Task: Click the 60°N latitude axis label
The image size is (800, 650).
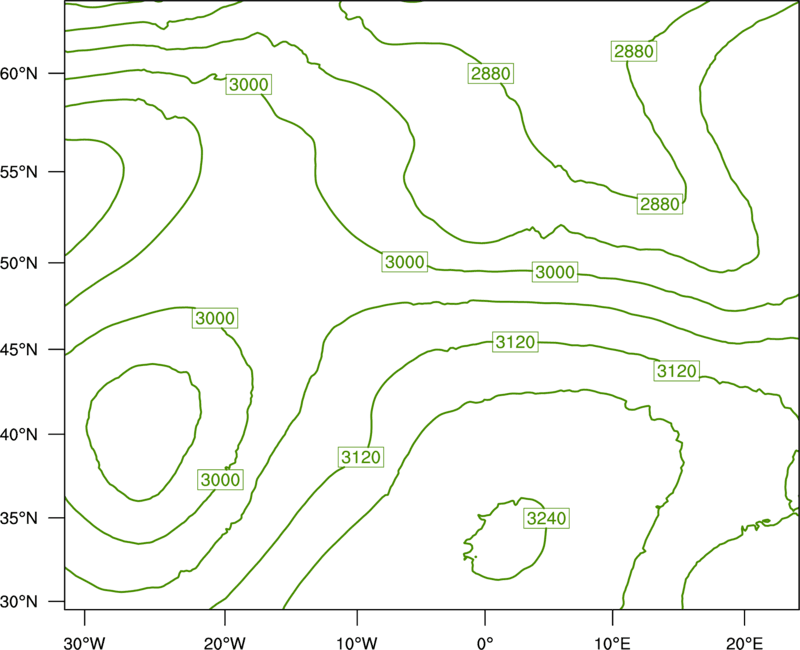Action: tap(19, 74)
